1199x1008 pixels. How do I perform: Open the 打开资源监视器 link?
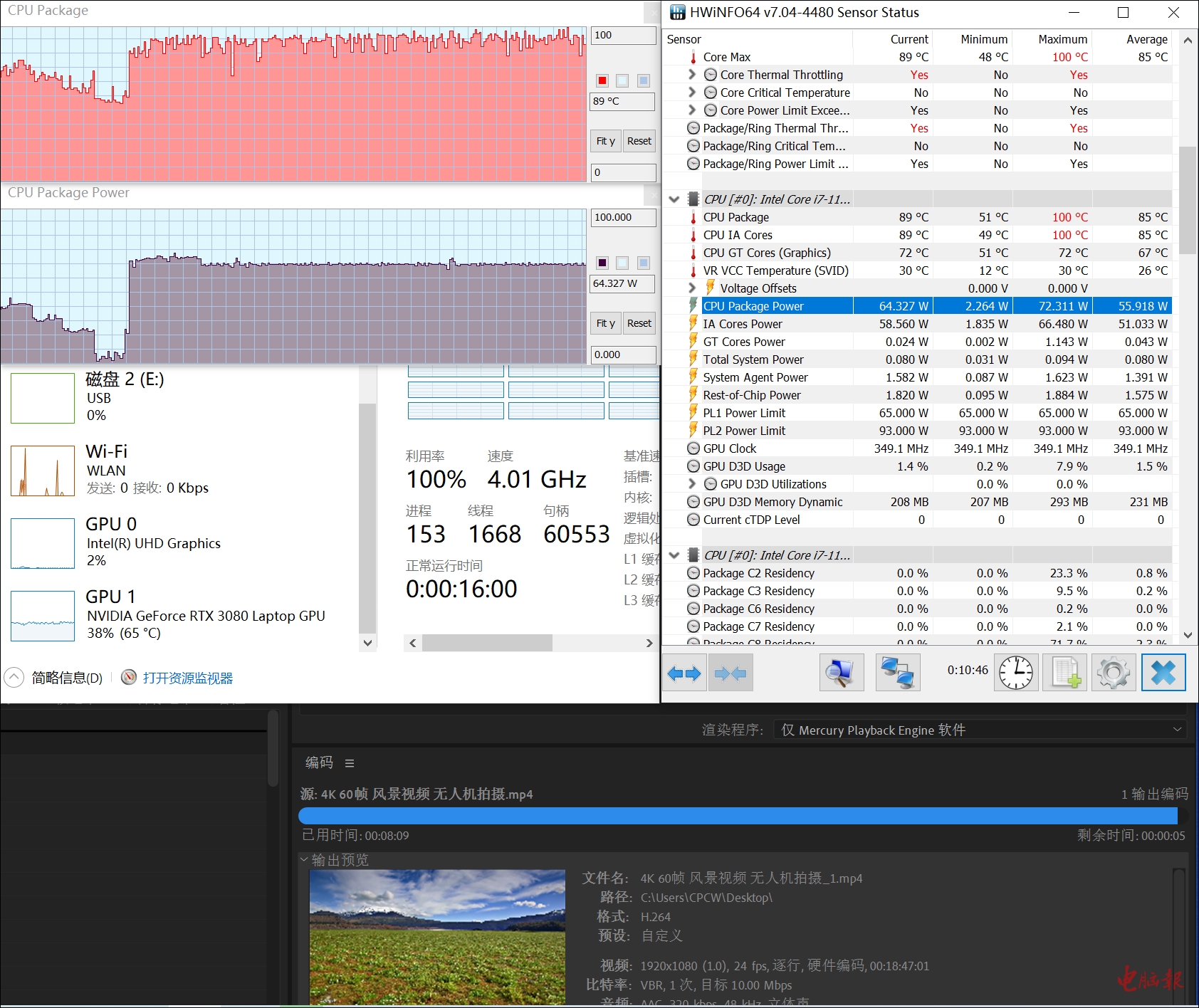coord(188,678)
